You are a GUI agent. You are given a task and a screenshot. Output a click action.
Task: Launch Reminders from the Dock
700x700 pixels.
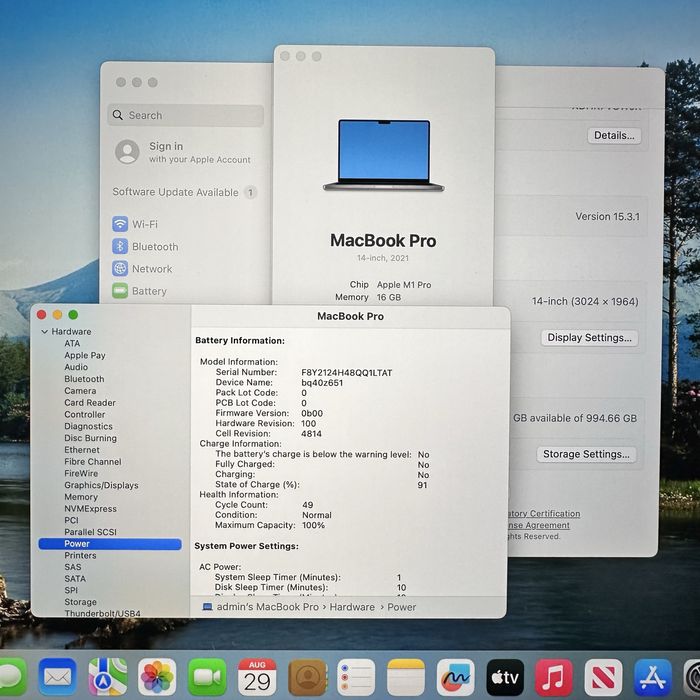click(356, 677)
